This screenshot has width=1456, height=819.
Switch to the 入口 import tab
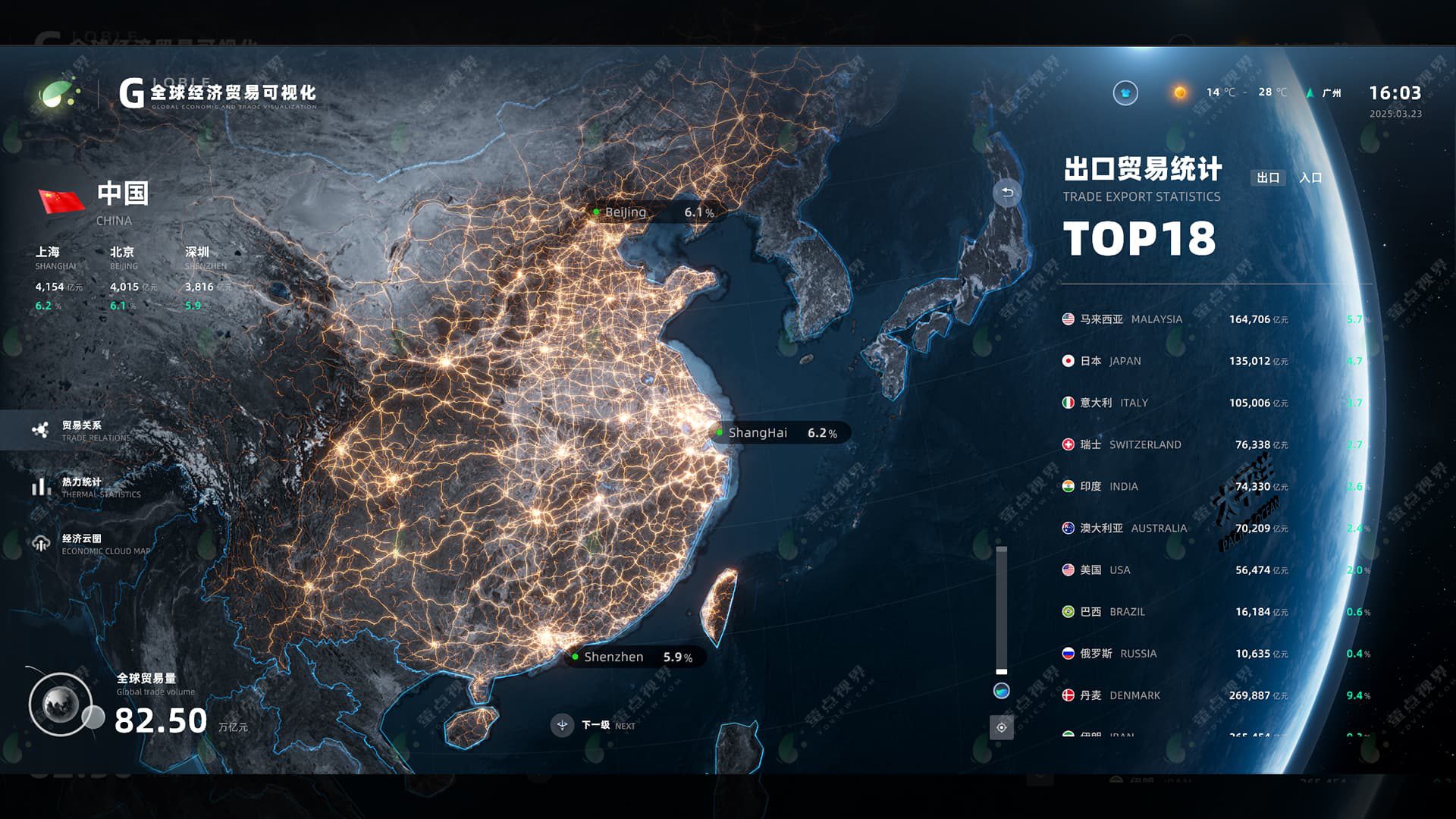(x=1310, y=177)
